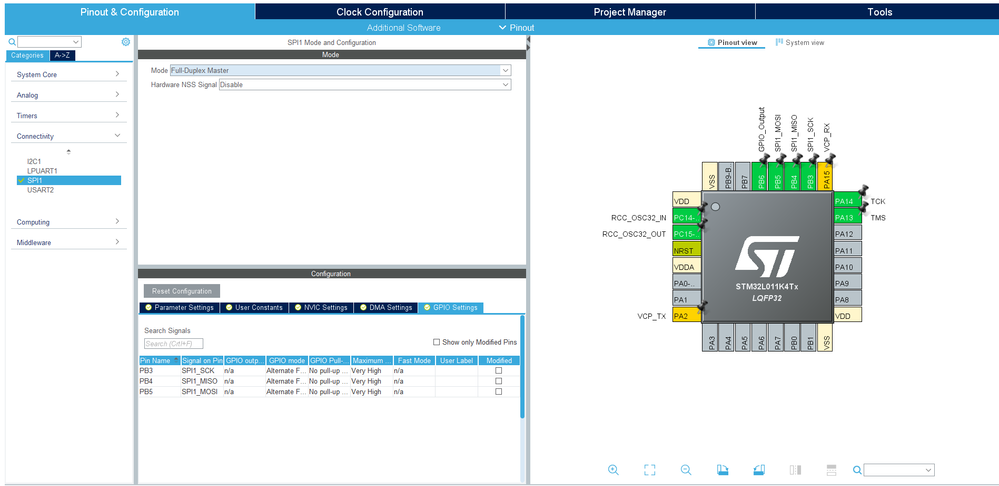
Task: Open the pin search combo box dropdown
Action: [x=929, y=470]
